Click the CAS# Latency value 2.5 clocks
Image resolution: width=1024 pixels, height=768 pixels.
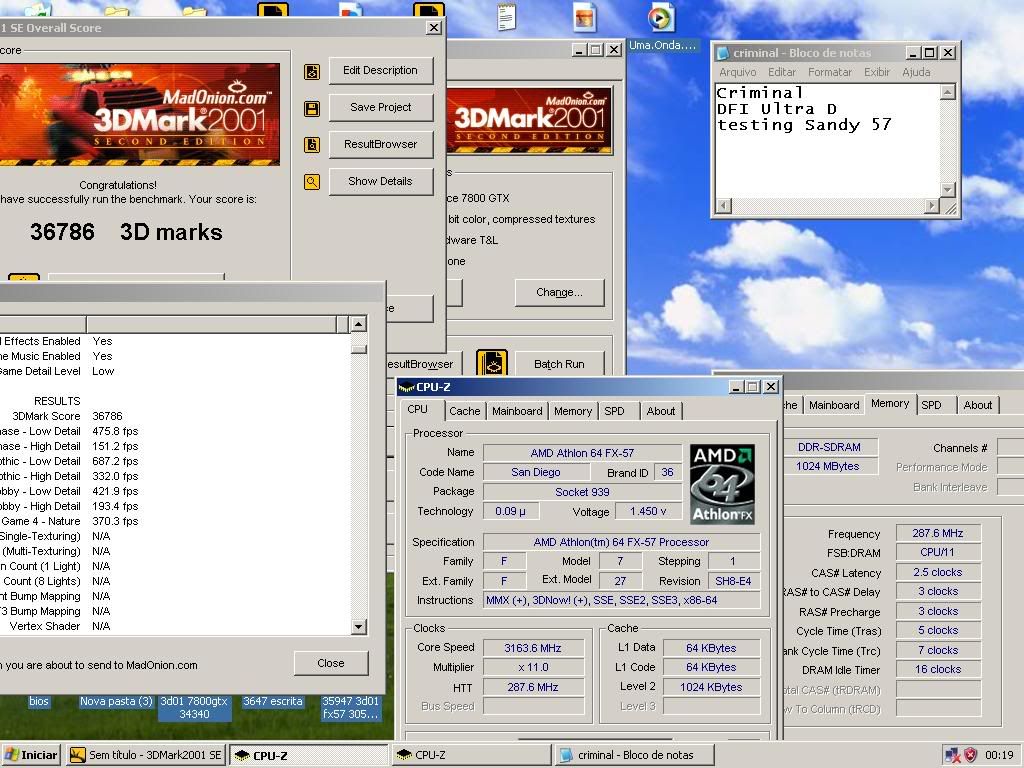tap(938, 572)
